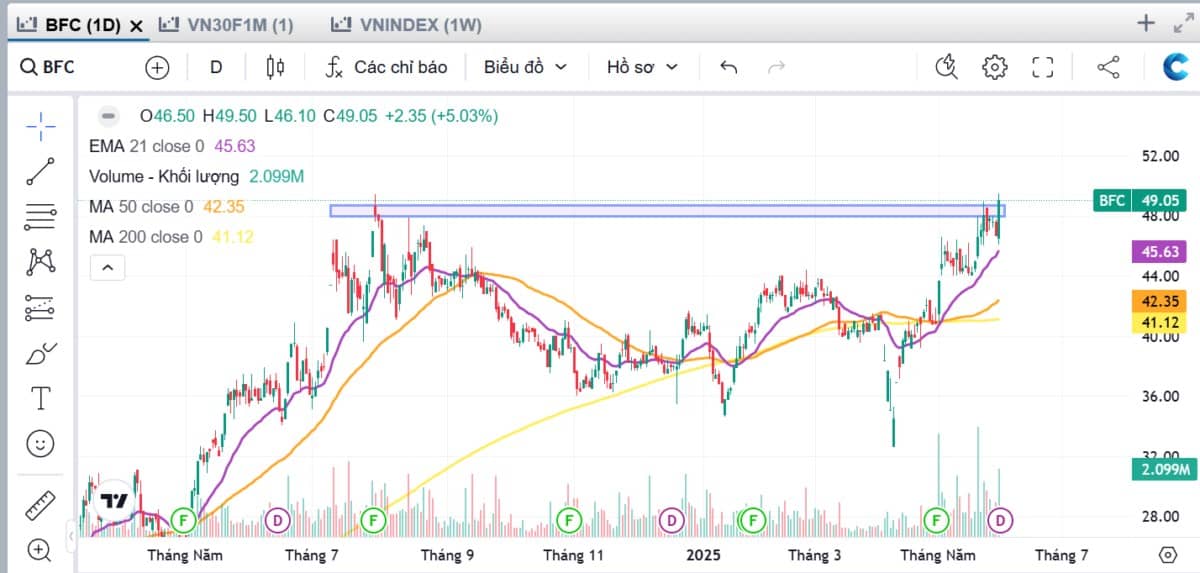
Task: Open Các chỉ báo indicators
Action: [x=387, y=67]
